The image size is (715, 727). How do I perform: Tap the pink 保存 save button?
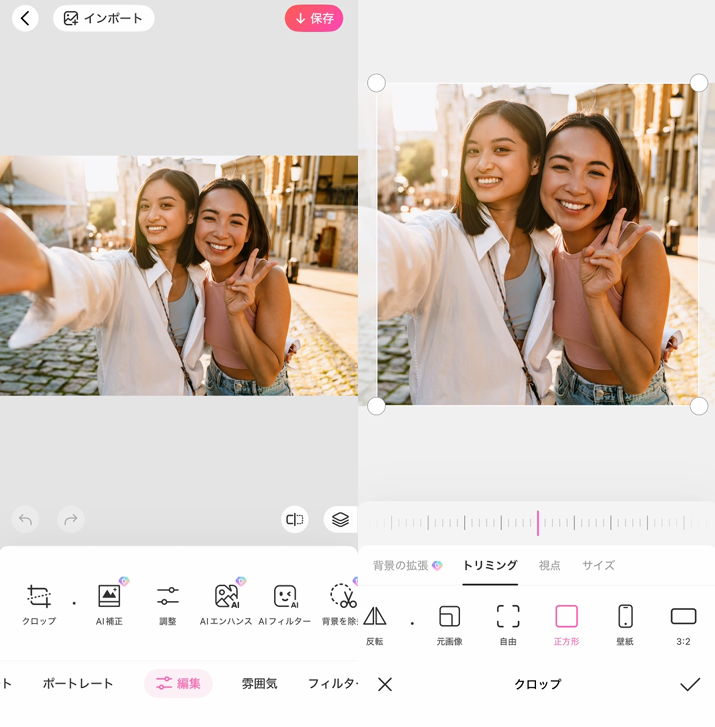pos(314,19)
